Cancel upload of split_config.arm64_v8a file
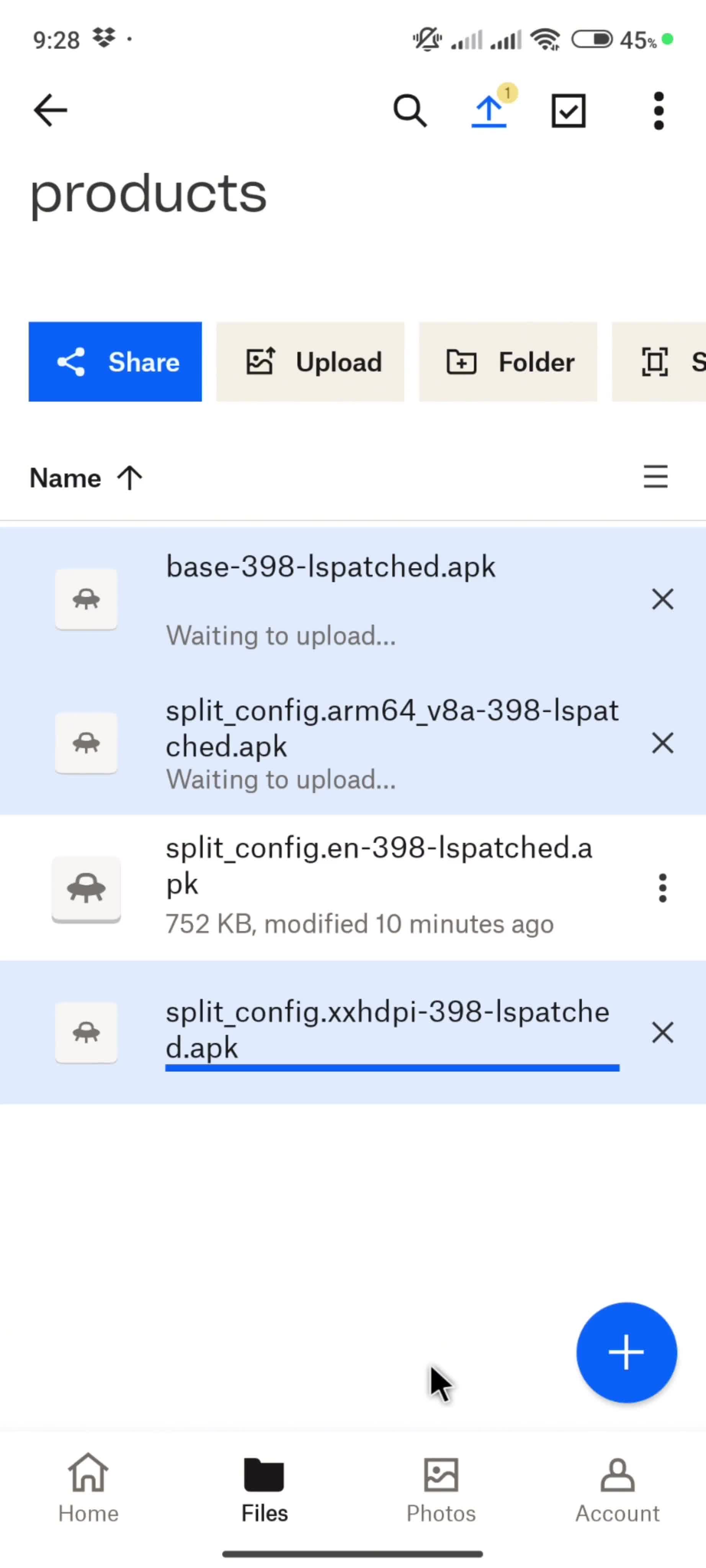This screenshot has height=1568, width=706. [x=662, y=743]
